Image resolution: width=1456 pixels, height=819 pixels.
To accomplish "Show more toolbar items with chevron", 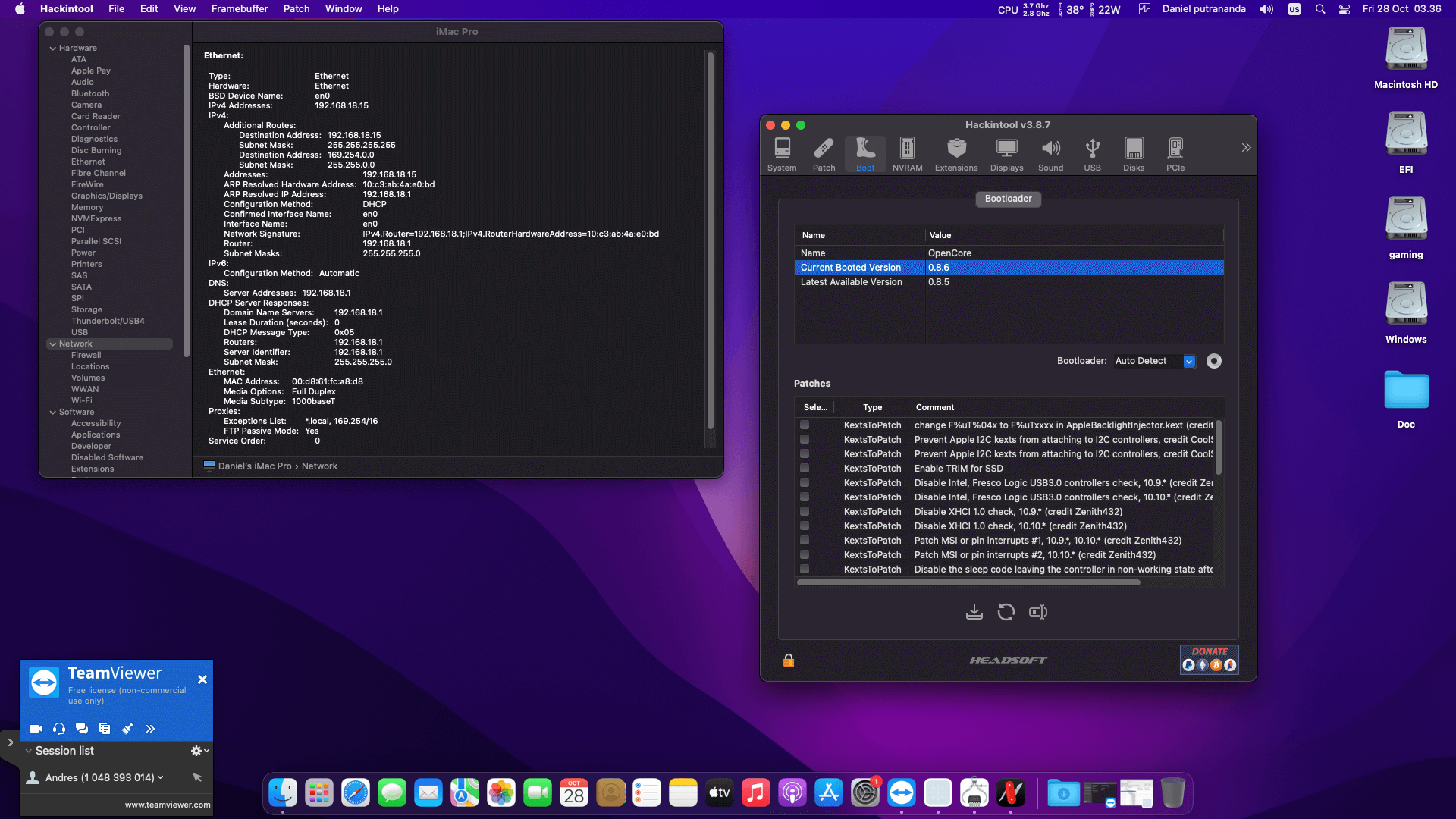I will 1246,148.
